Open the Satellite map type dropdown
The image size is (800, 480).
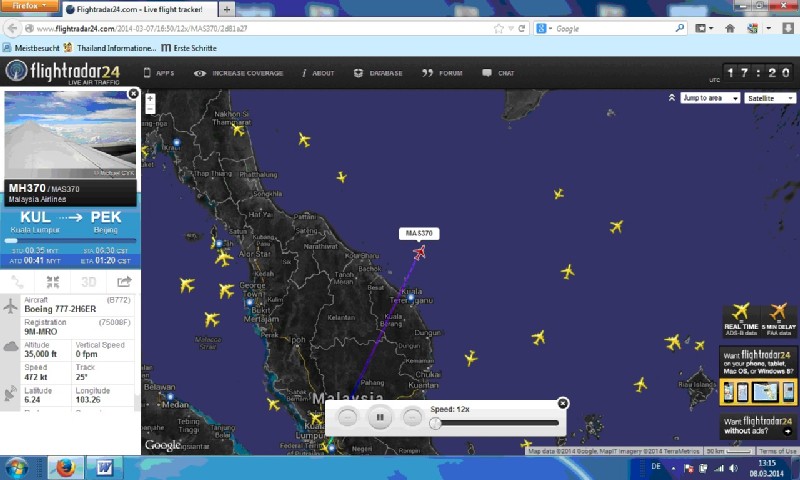(770, 98)
